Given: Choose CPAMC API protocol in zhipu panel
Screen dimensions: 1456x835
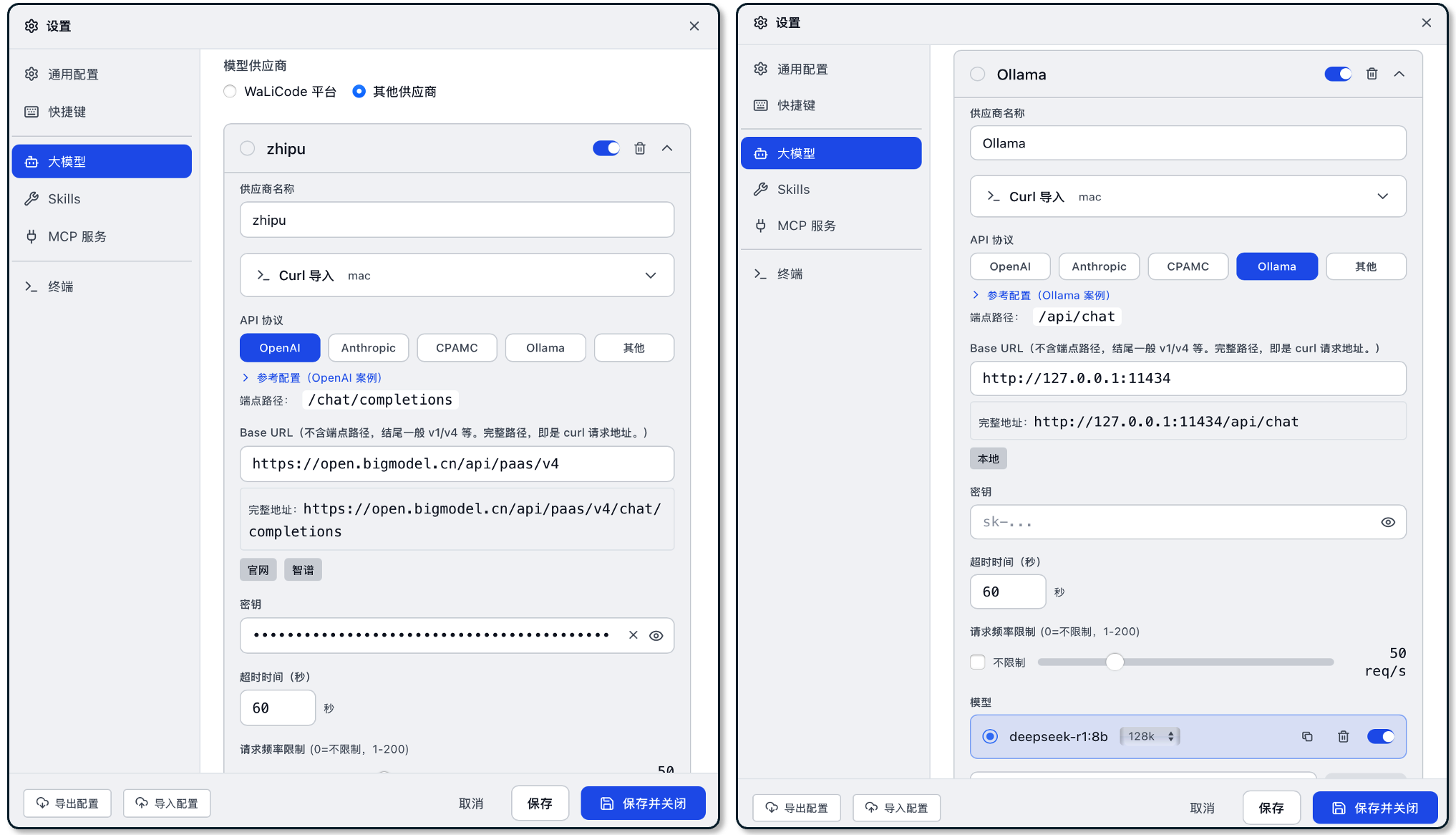Looking at the screenshot, I should [457, 348].
